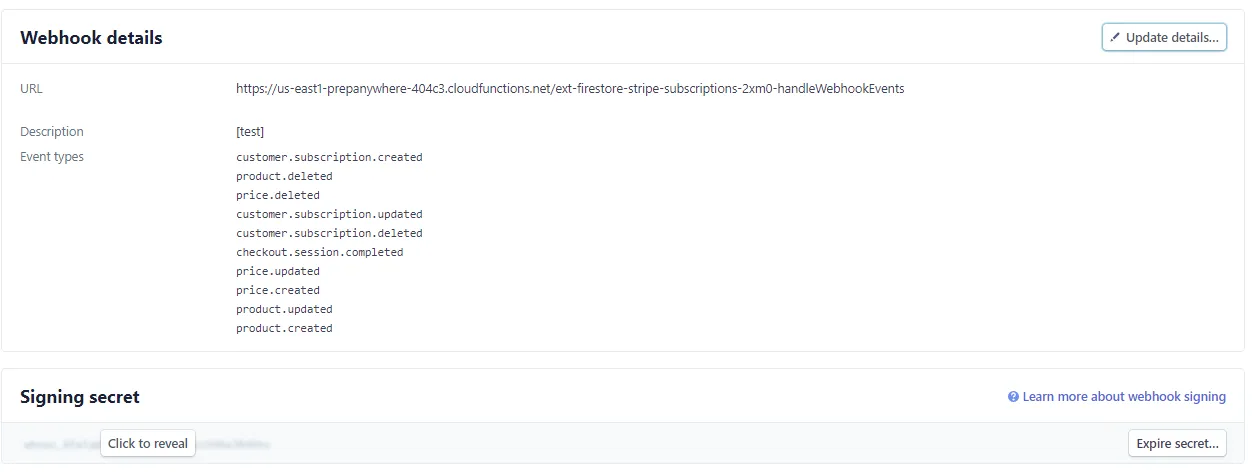Click the Signing secret heading
This screenshot has height=472, width=1253.
pyautogui.click(x=80, y=397)
